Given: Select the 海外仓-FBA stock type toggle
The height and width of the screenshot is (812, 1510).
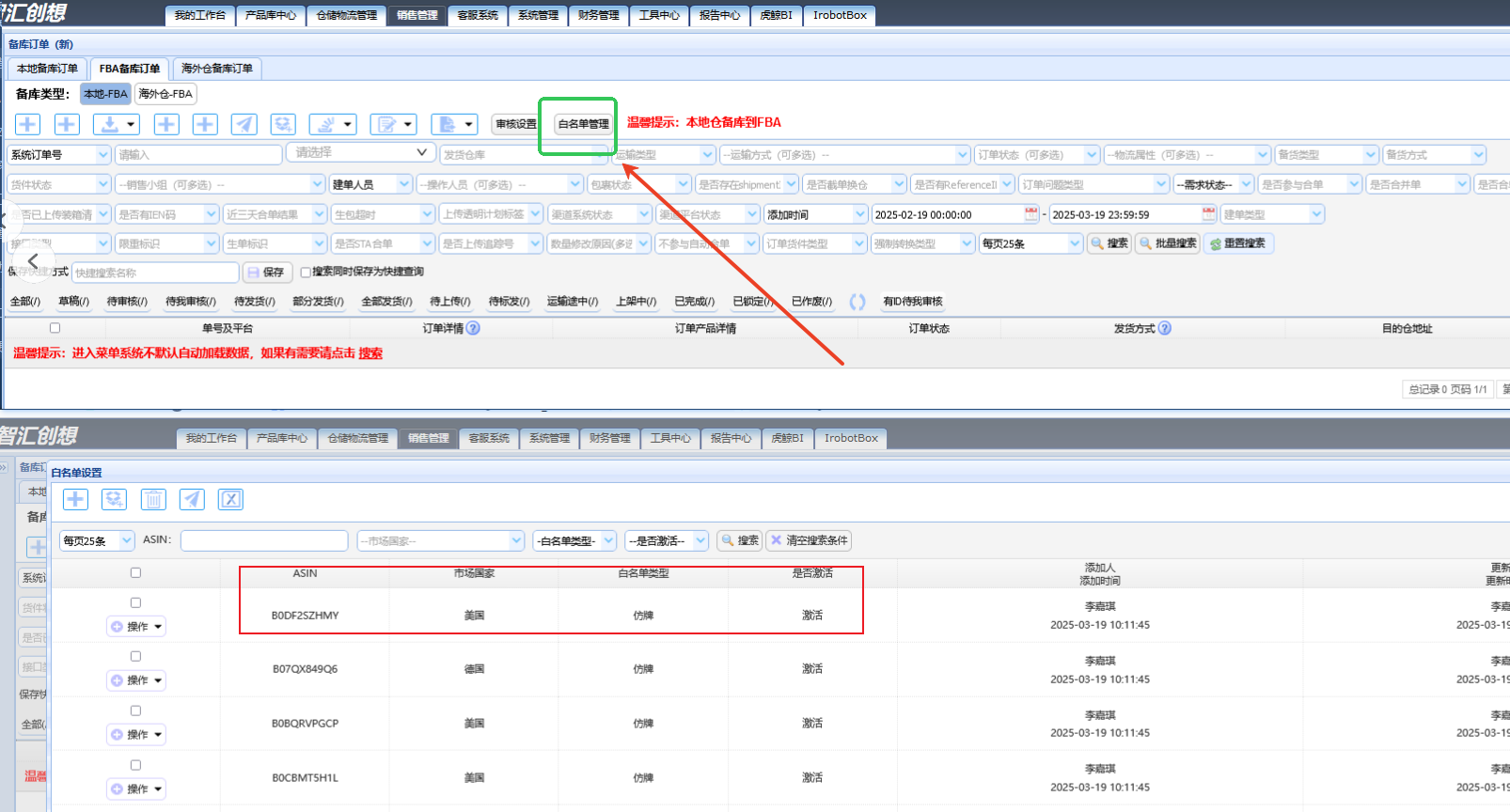Looking at the screenshot, I should click(x=165, y=94).
